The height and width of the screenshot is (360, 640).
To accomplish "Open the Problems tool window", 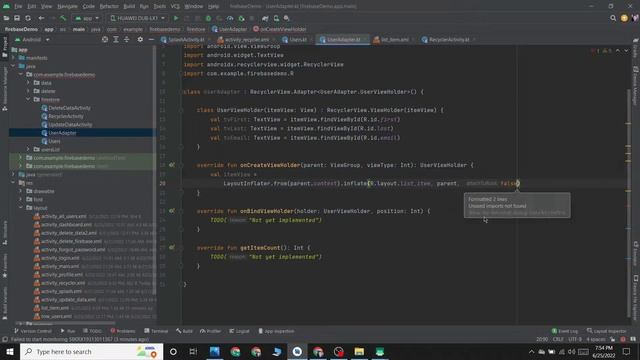I will pos(123,331).
